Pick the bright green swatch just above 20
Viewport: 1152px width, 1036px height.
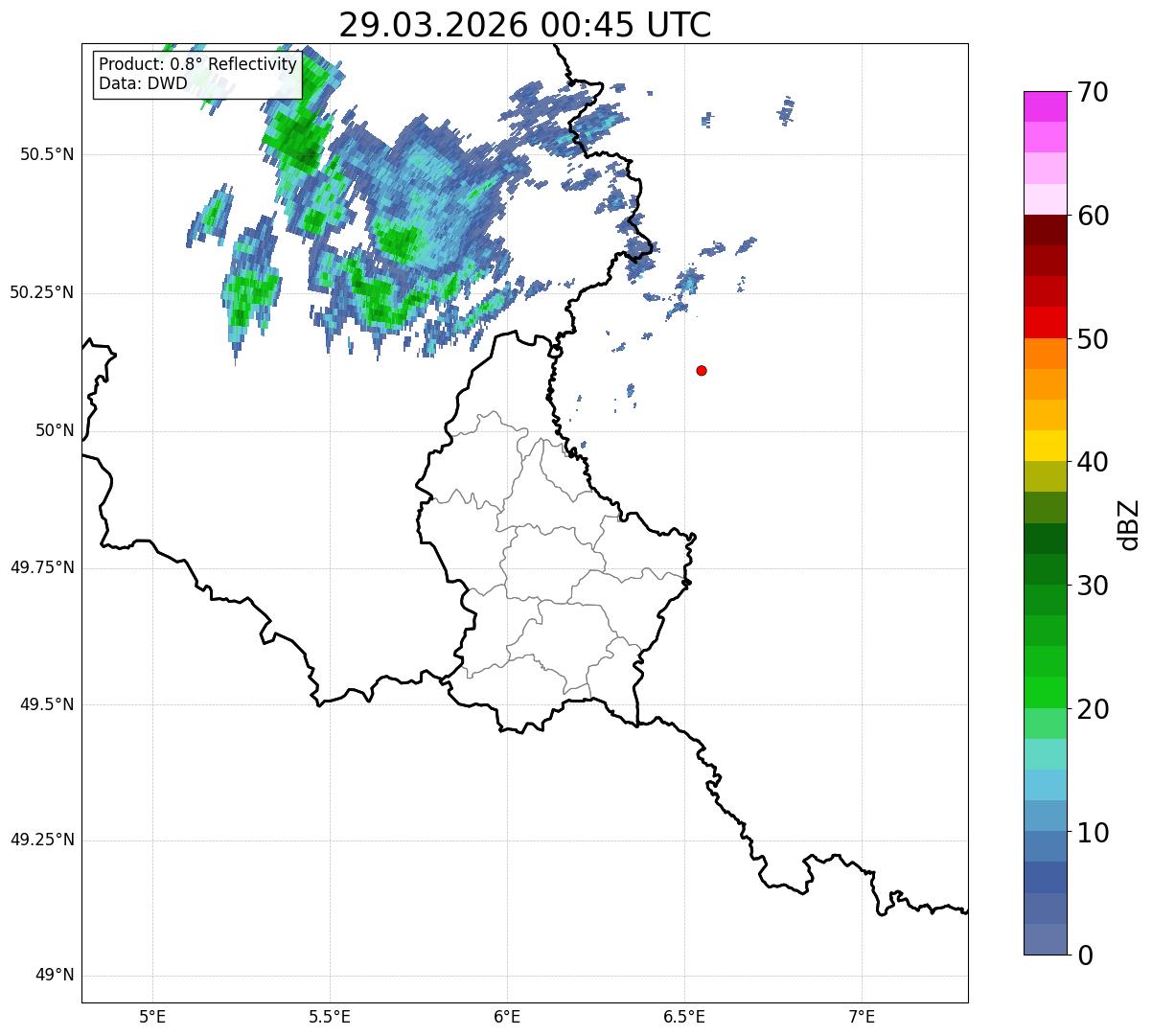1045,693
